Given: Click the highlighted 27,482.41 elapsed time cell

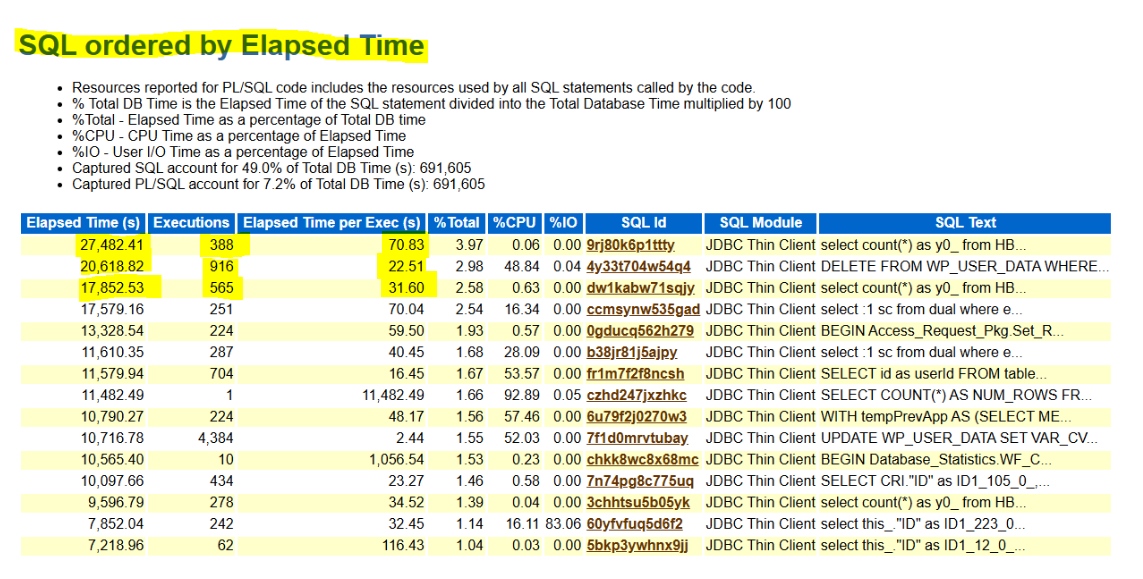Looking at the screenshot, I should (x=110, y=245).
